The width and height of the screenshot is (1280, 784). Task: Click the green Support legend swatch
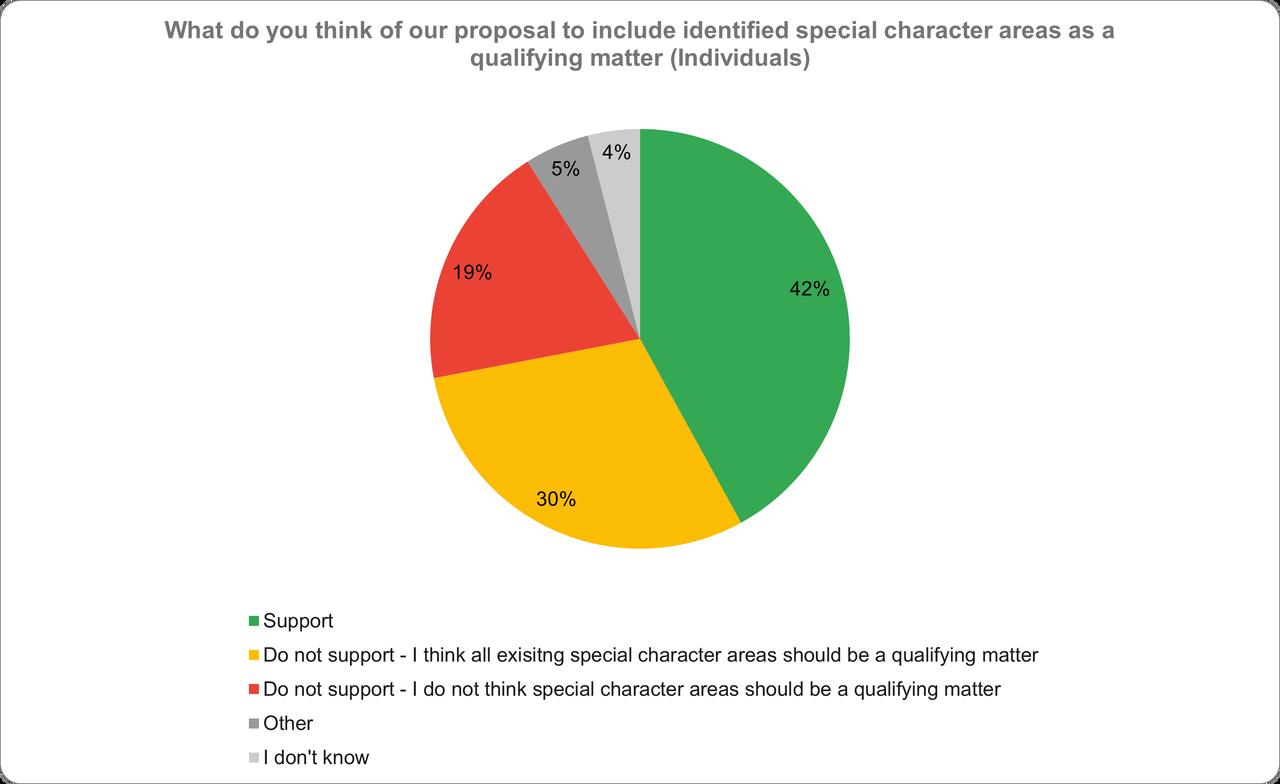click(254, 622)
